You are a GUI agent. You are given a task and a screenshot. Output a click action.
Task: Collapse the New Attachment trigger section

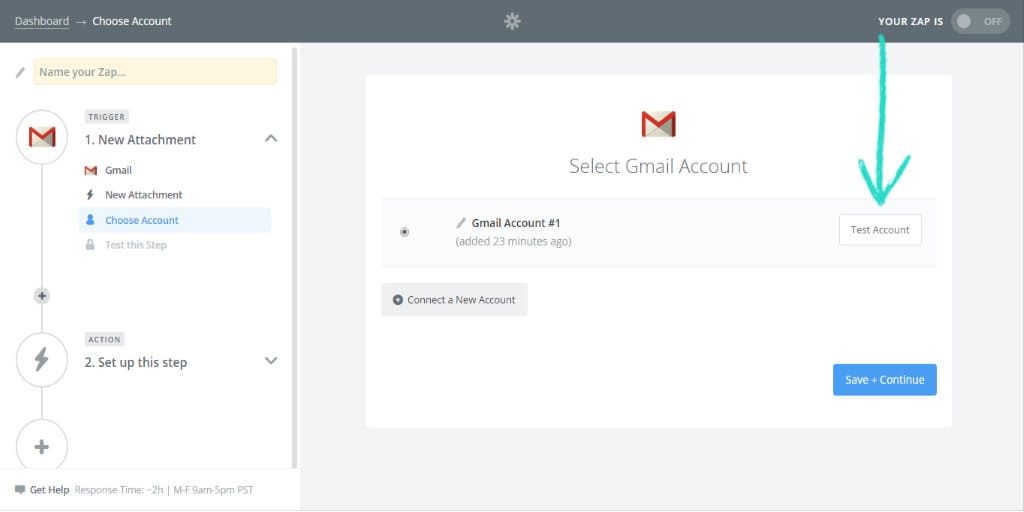pyautogui.click(x=271, y=138)
